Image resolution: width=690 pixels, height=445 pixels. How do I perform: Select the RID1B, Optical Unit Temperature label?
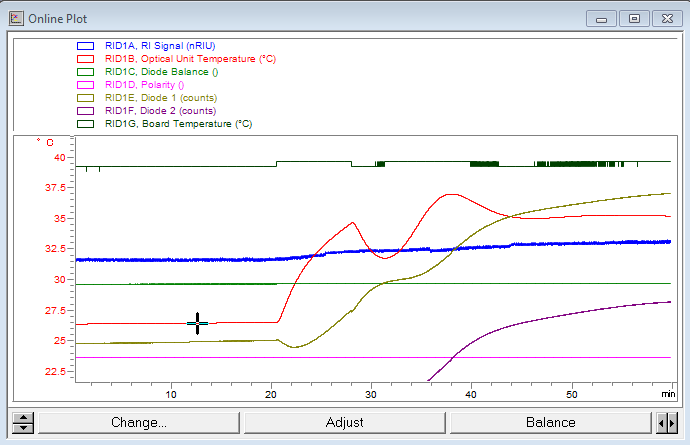click(x=189, y=59)
